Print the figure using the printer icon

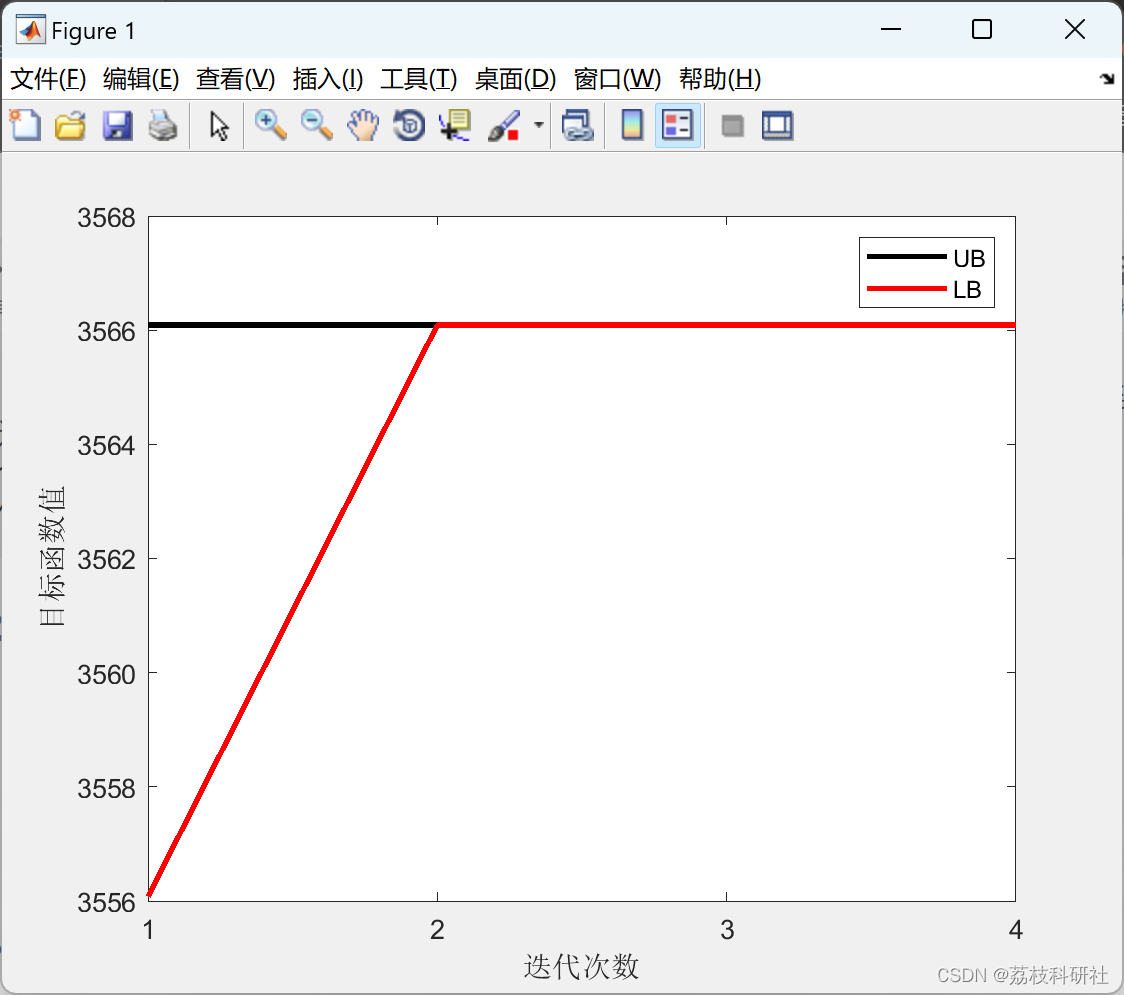pyautogui.click(x=163, y=125)
